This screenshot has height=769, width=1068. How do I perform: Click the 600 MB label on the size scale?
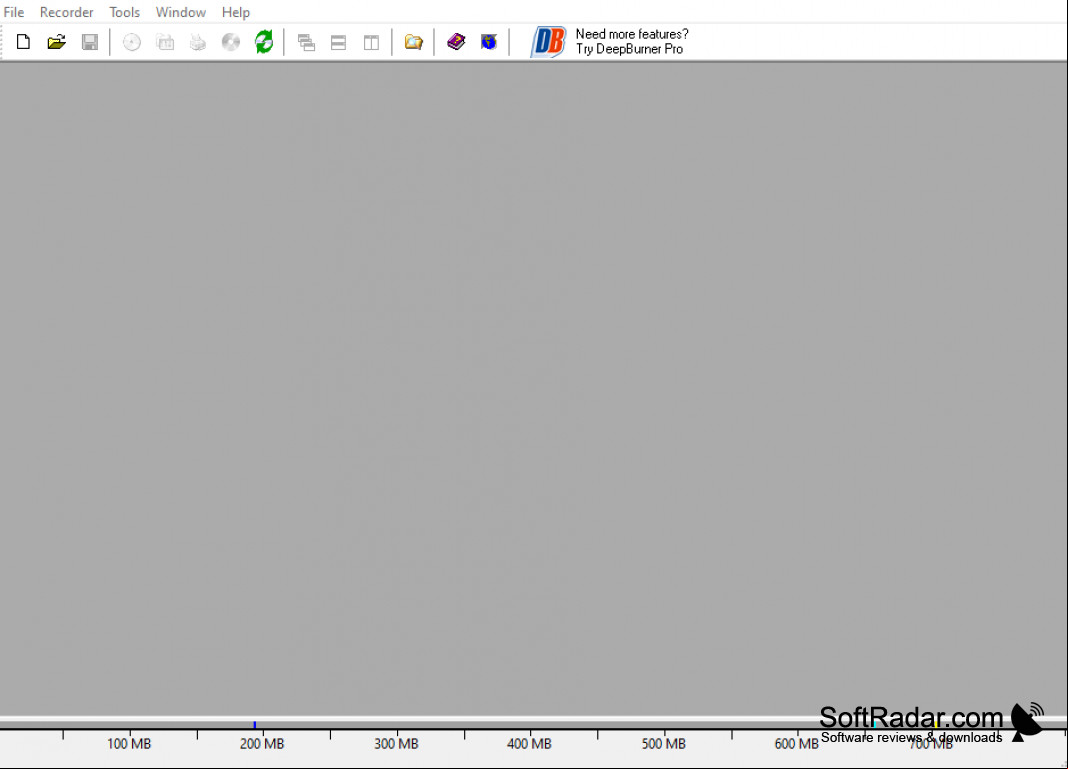[796, 744]
